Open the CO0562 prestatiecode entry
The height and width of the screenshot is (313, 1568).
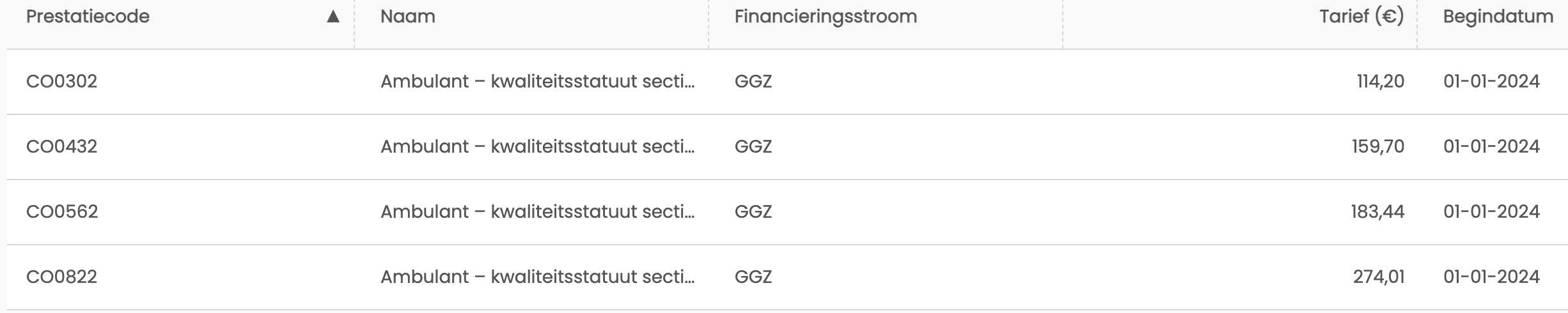62,212
